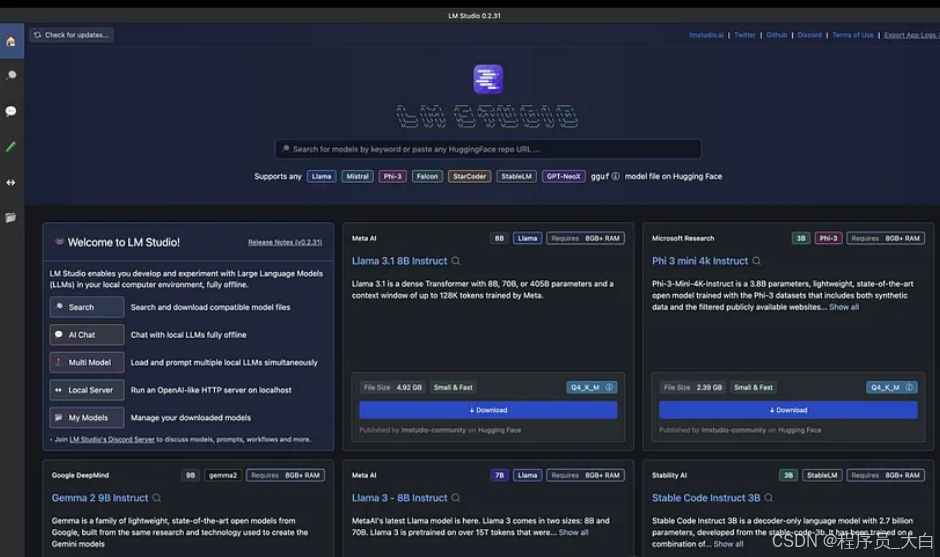Select the Mistral tag under search bar

(x=357, y=176)
